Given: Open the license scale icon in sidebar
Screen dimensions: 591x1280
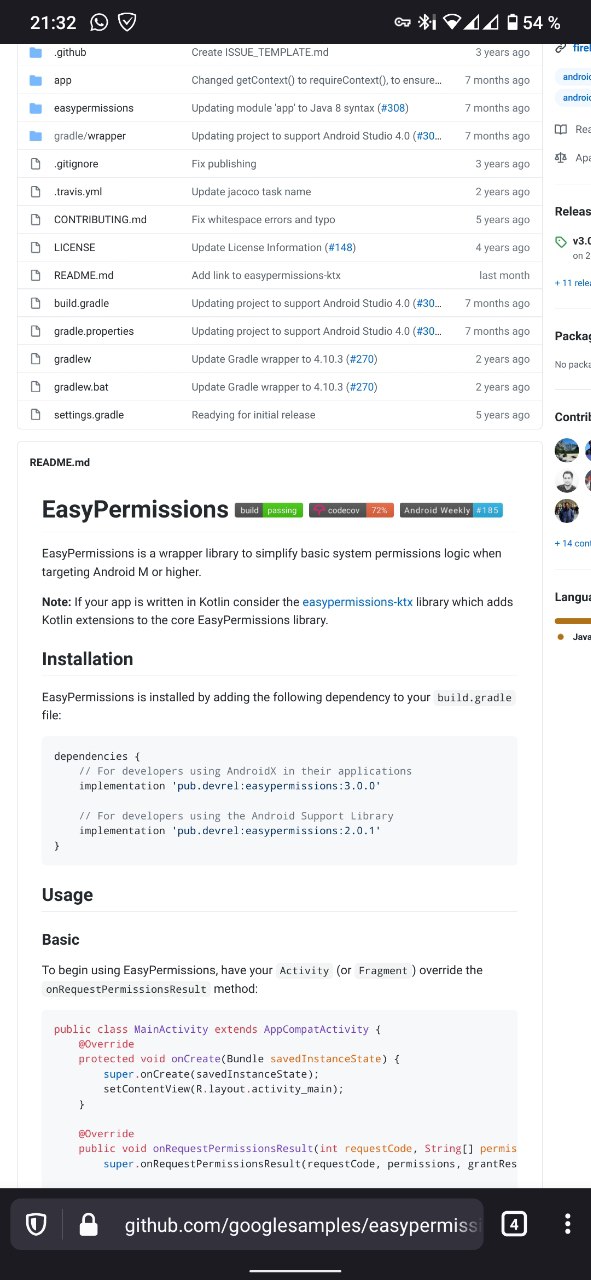Looking at the screenshot, I should coord(561,157).
